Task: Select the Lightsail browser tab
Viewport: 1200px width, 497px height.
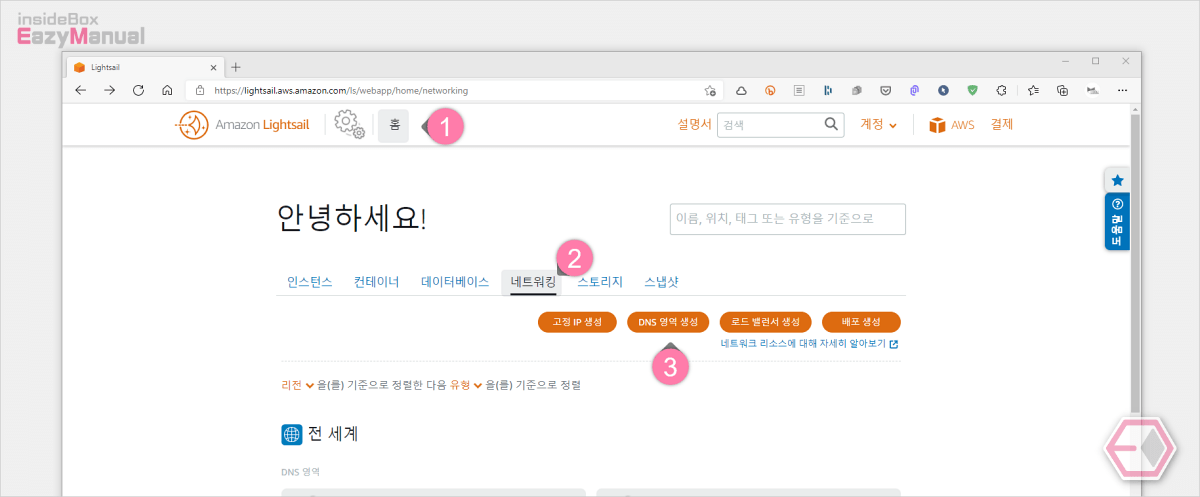Action: pyautogui.click(x=145, y=67)
